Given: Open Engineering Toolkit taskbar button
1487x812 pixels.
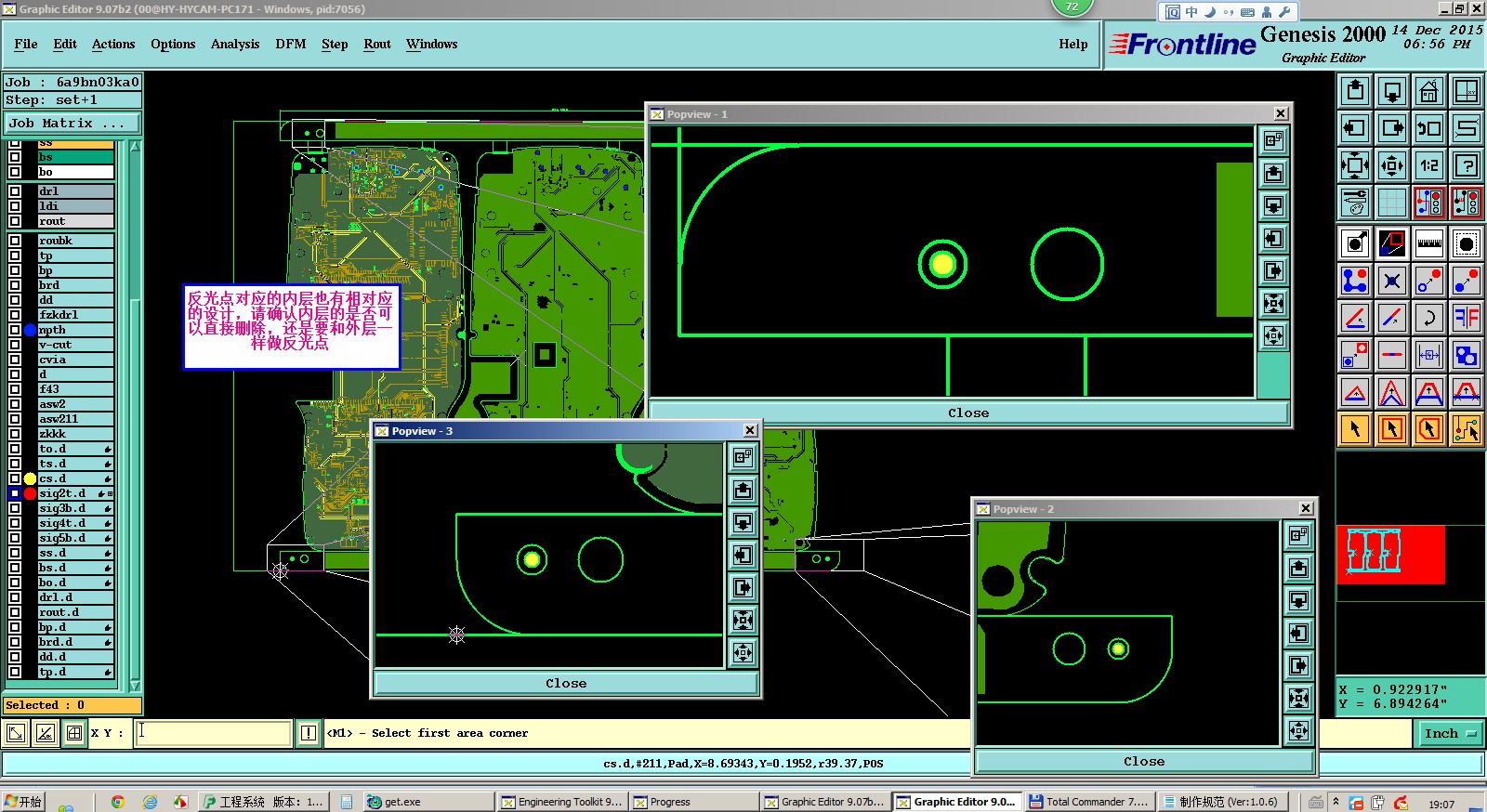Looking at the screenshot, I should (x=561, y=802).
